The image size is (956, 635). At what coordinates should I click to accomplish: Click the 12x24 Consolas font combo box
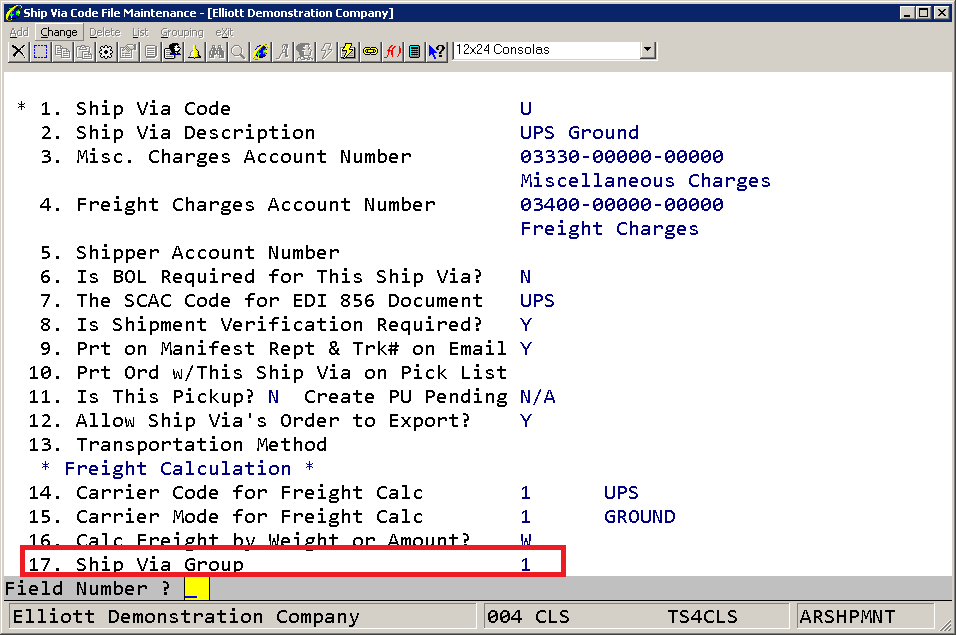point(554,50)
